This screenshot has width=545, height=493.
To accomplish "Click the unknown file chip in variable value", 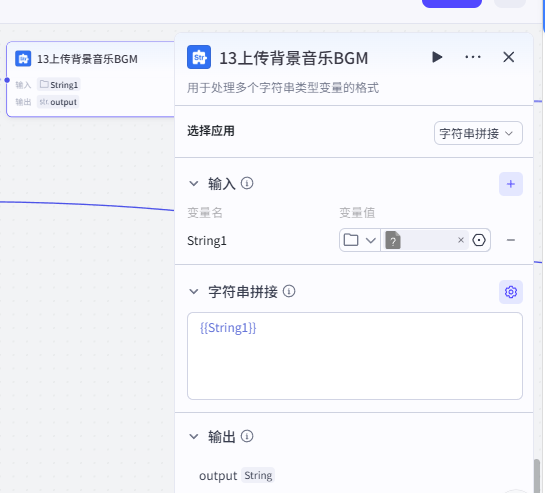I will [393, 240].
